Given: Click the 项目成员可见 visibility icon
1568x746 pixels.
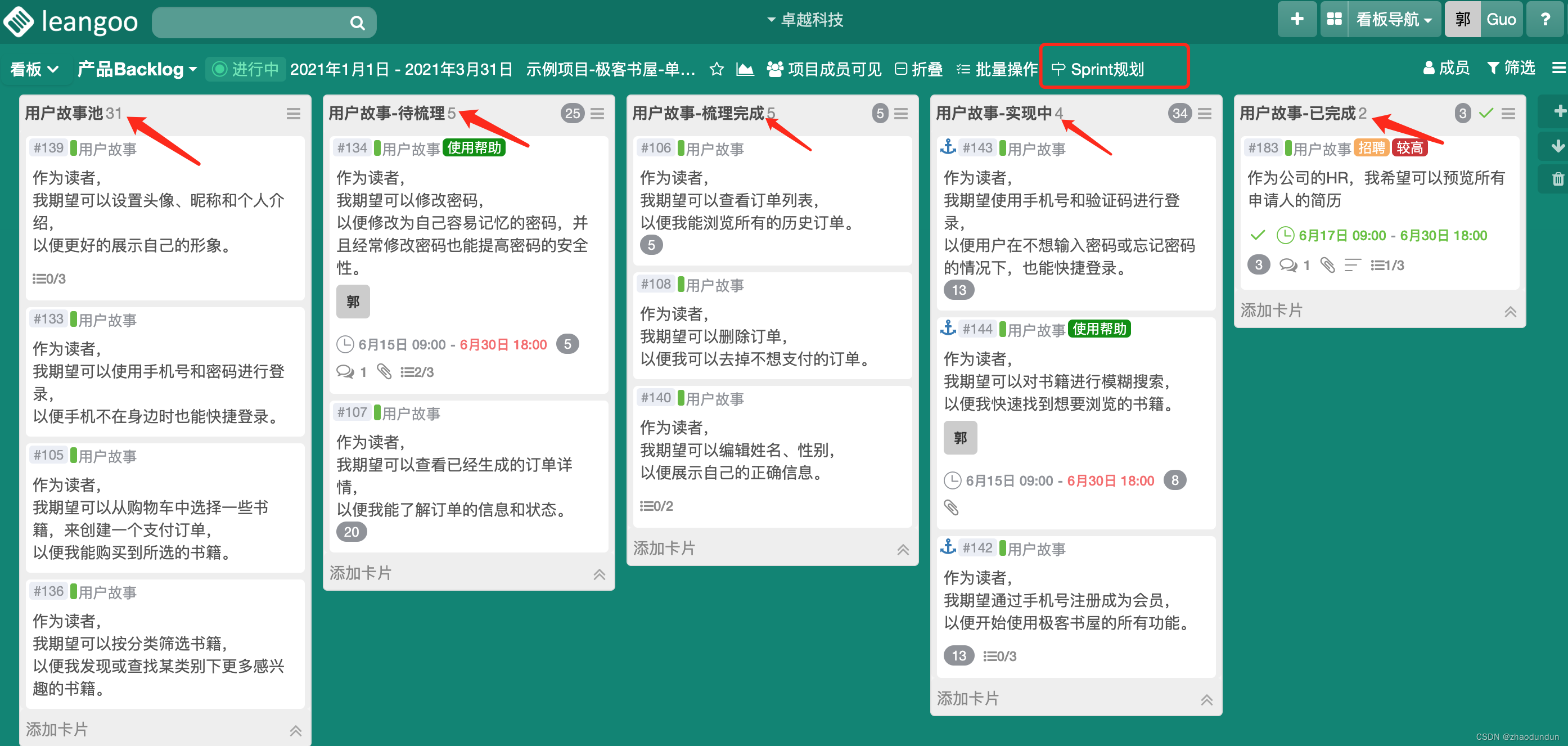Looking at the screenshot, I should pos(775,69).
